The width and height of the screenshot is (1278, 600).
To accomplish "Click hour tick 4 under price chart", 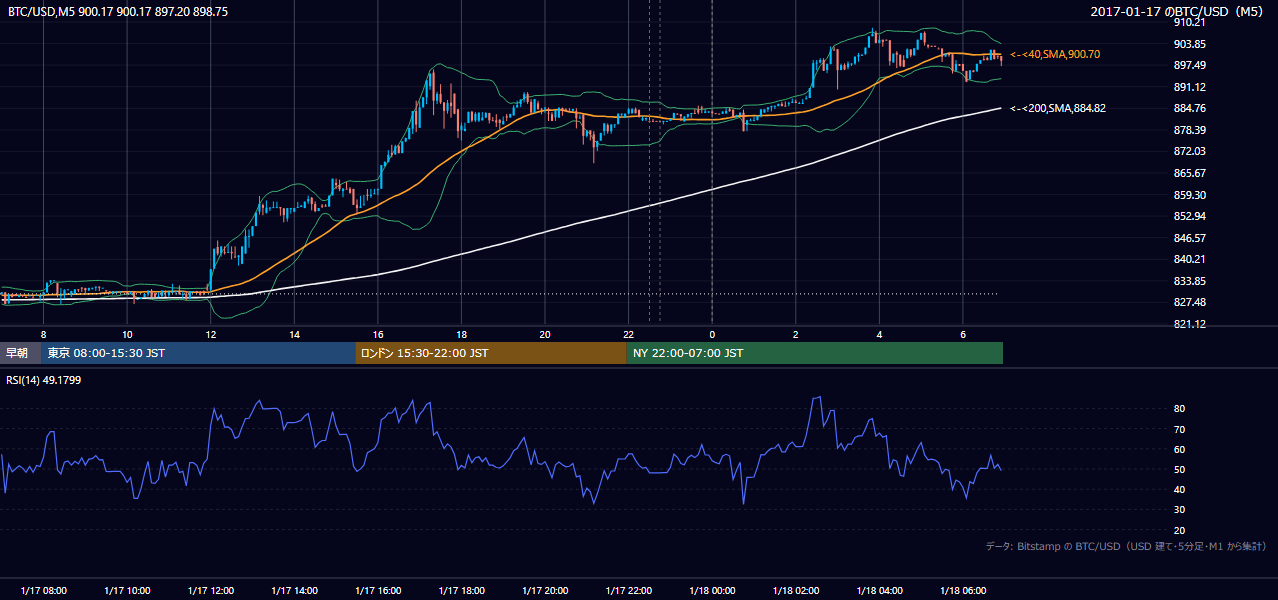I will click(x=879, y=334).
